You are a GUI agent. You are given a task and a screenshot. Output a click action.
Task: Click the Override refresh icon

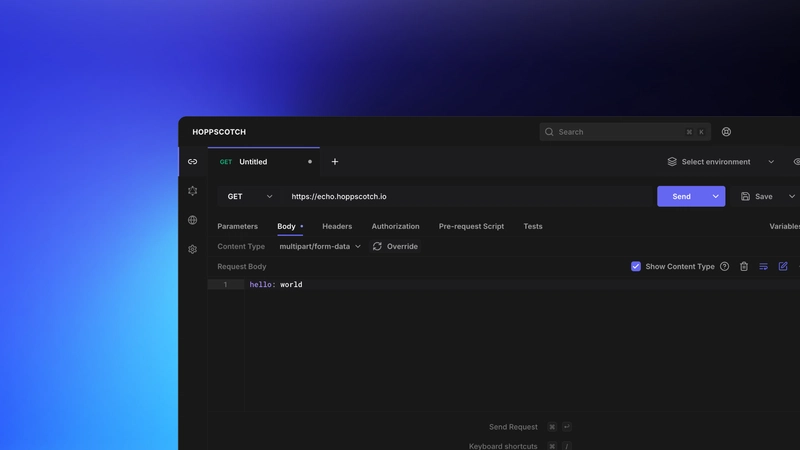[377, 246]
